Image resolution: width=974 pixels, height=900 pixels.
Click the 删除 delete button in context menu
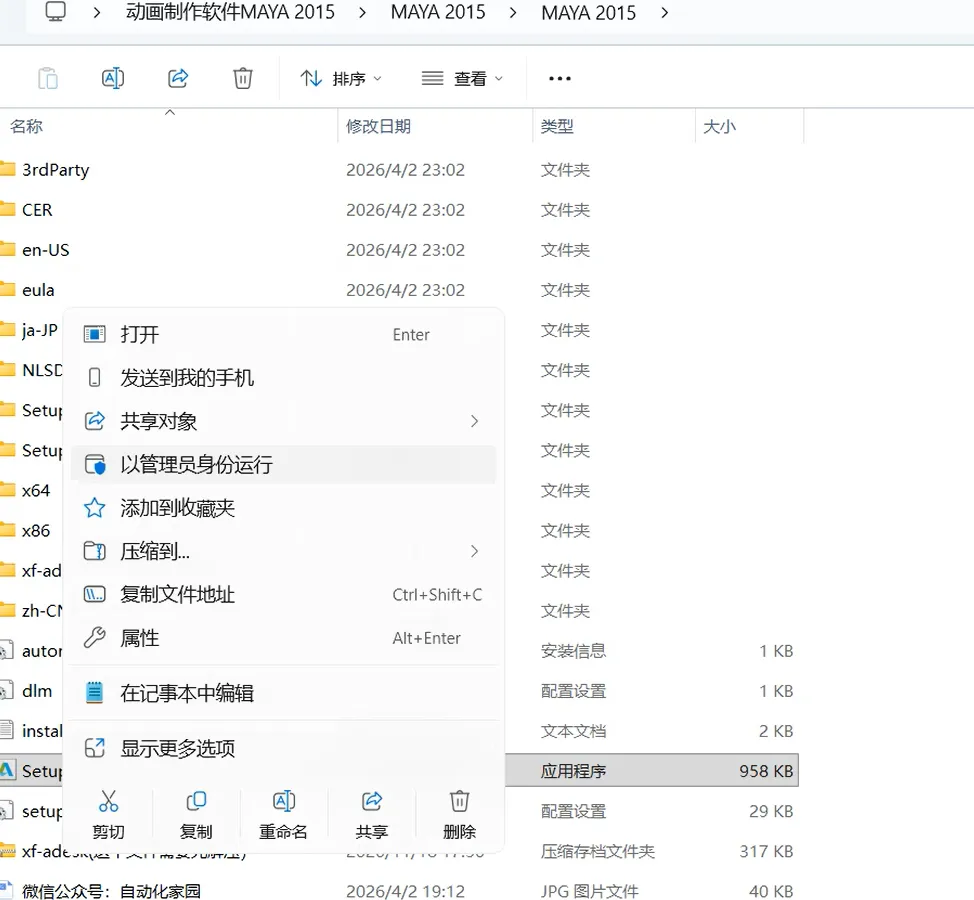click(459, 814)
